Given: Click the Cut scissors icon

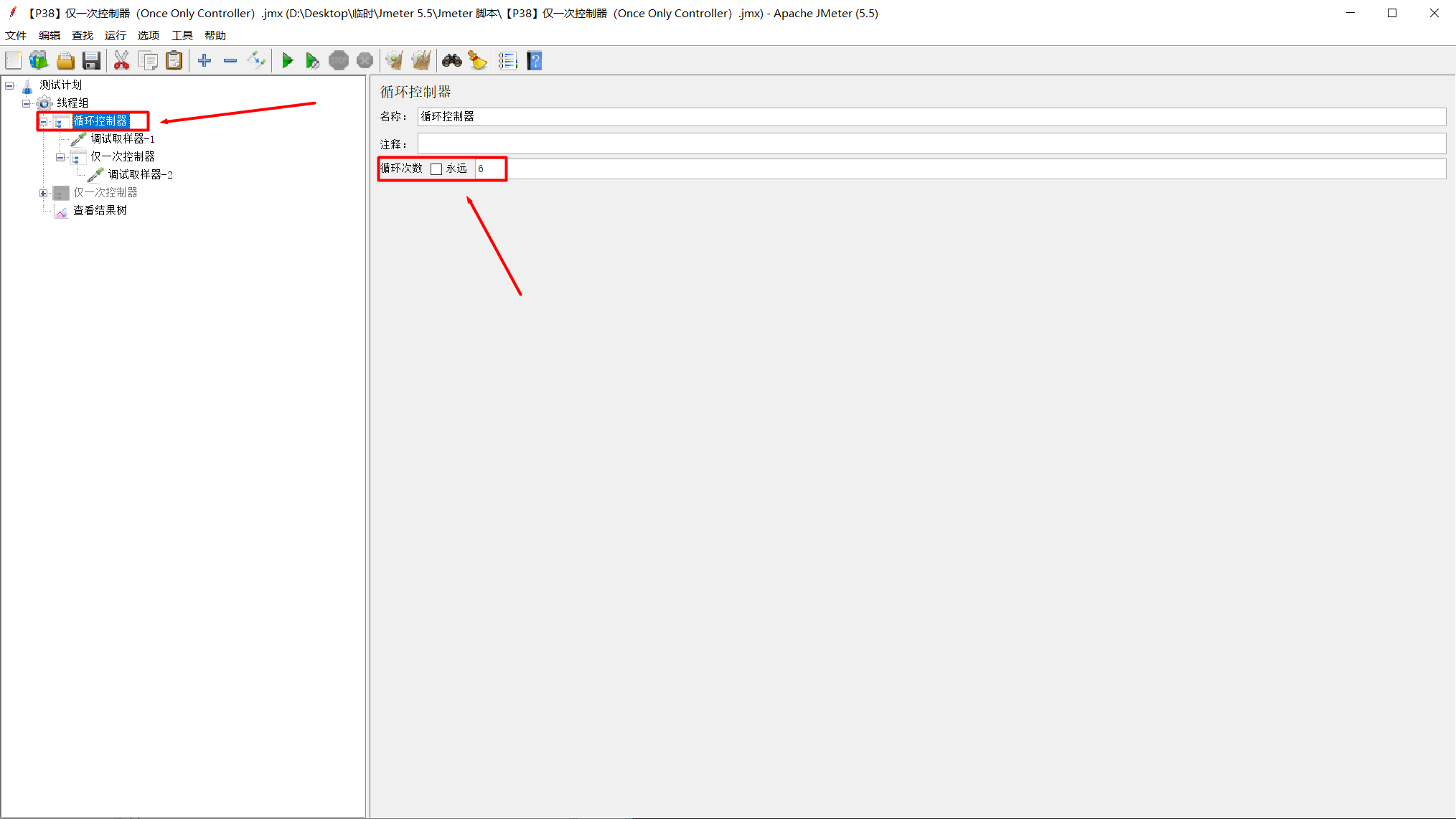Looking at the screenshot, I should pyautogui.click(x=121, y=61).
